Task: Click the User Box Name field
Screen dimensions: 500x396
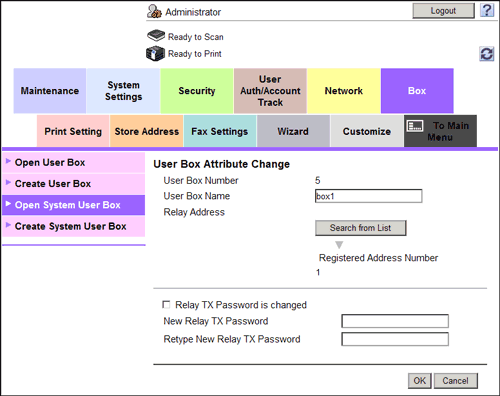Action: (x=368, y=196)
